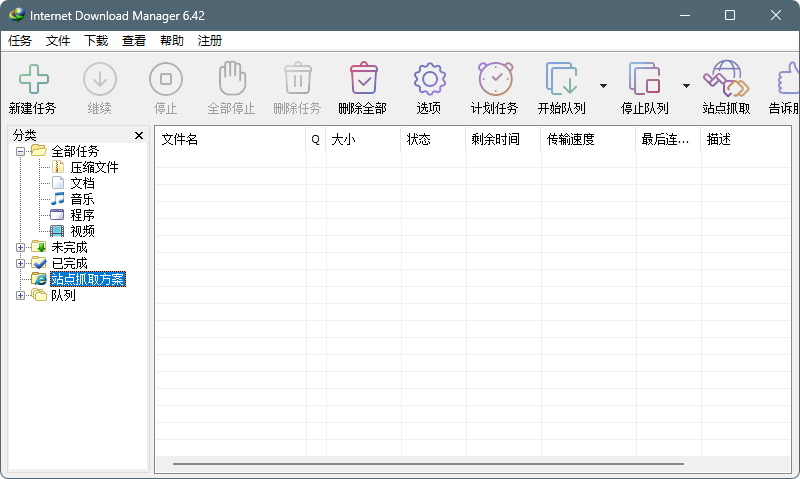Expand the 队列 tree node
800x479 pixels.
pyautogui.click(x=21, y=295)
